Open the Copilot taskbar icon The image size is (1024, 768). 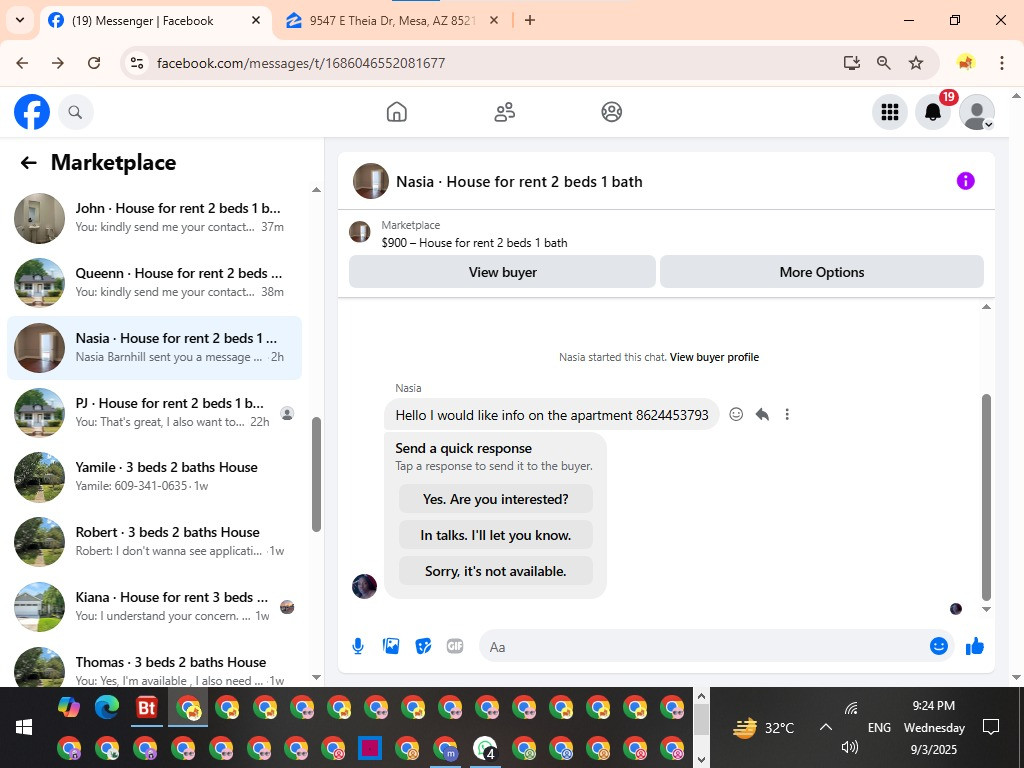69,707
